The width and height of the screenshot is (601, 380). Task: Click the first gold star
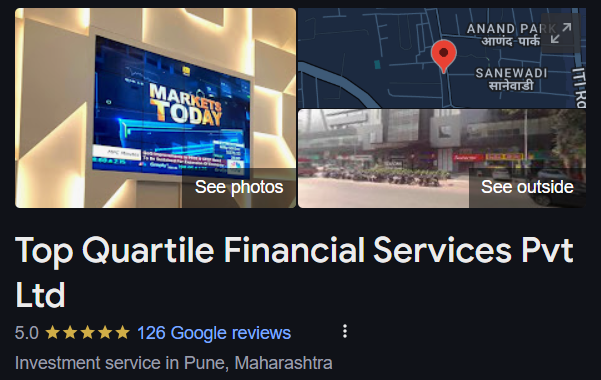click(x=53, y=332)
